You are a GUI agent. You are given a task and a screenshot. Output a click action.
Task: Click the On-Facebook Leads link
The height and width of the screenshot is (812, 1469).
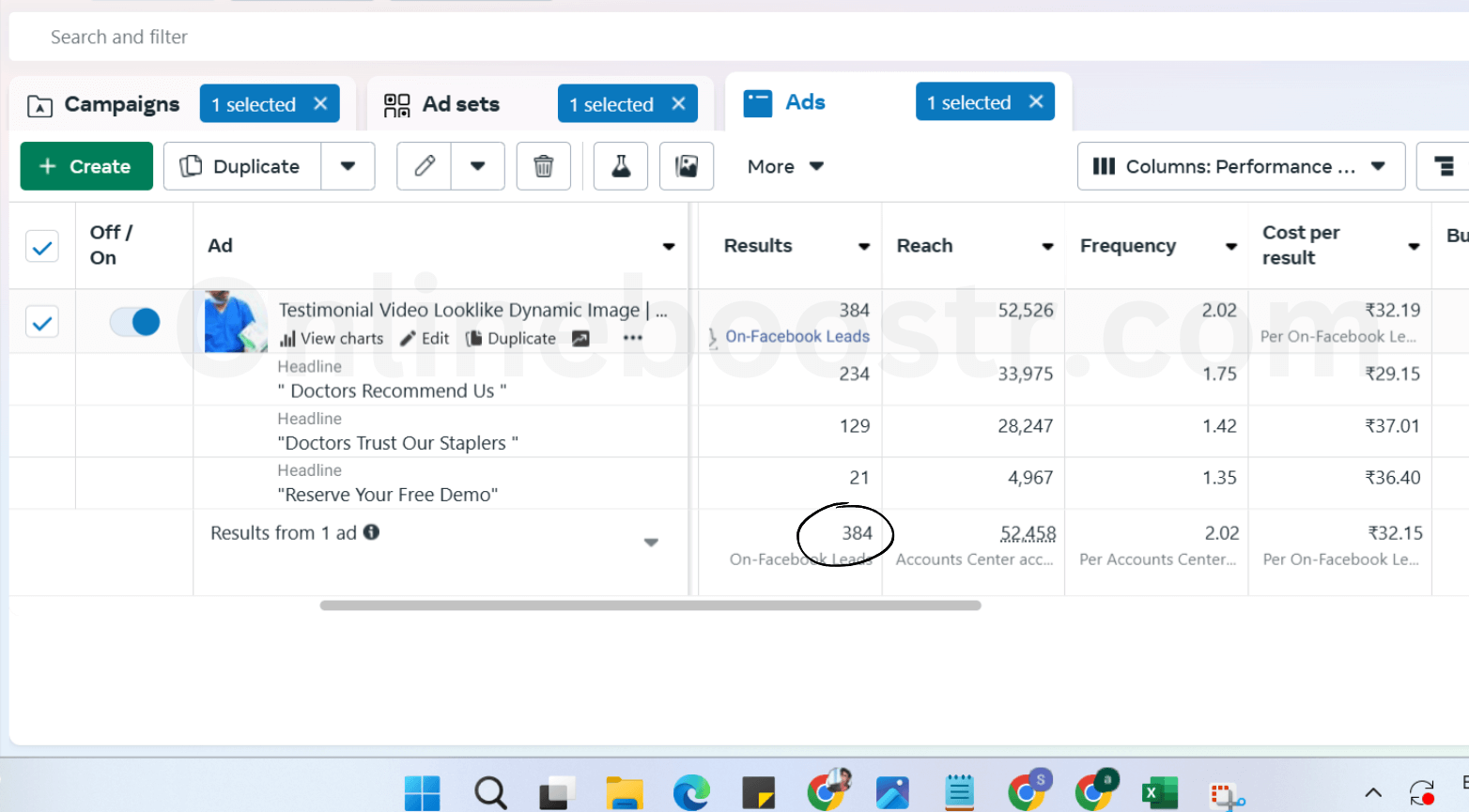point(796,336)
